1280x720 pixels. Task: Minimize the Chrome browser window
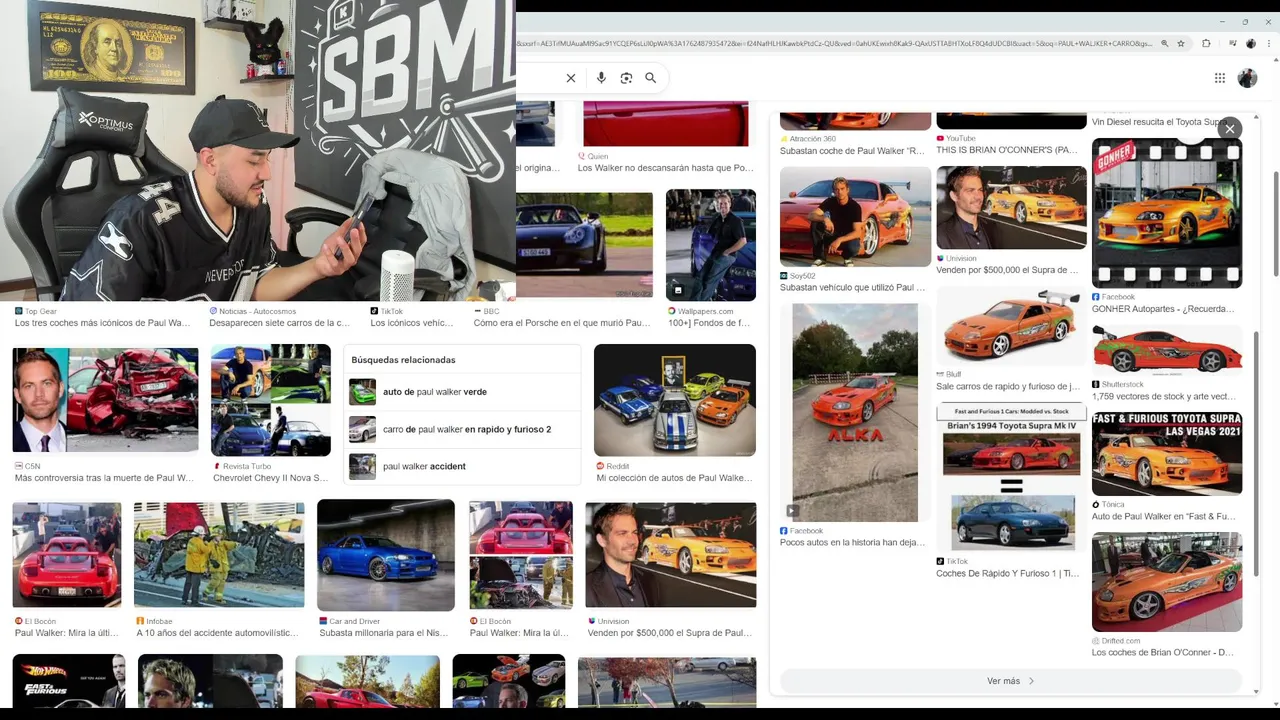point(1223,21)
